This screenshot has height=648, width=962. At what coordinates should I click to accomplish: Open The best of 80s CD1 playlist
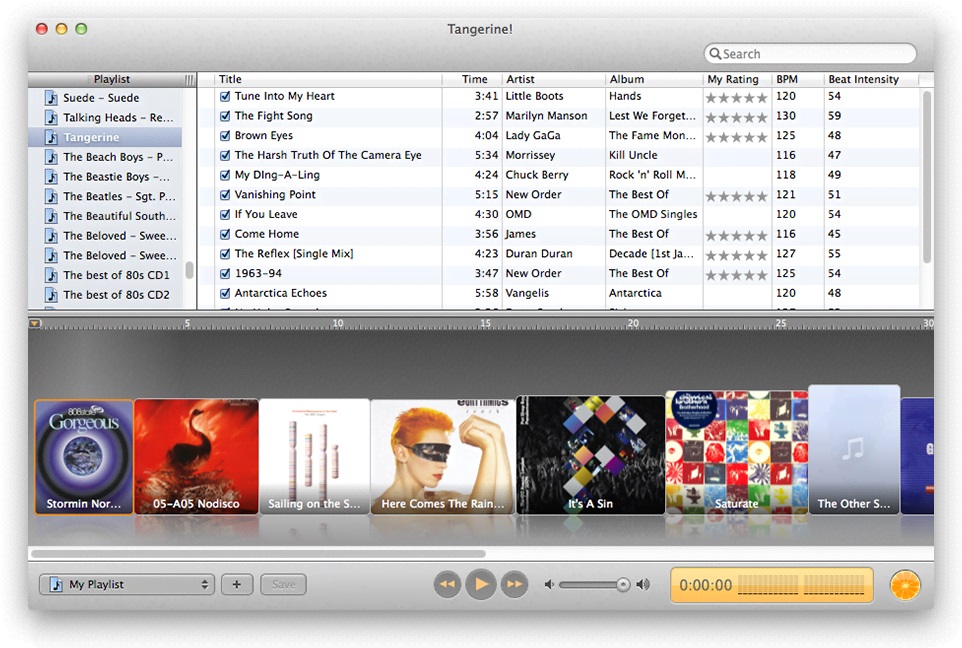[106, 275]
